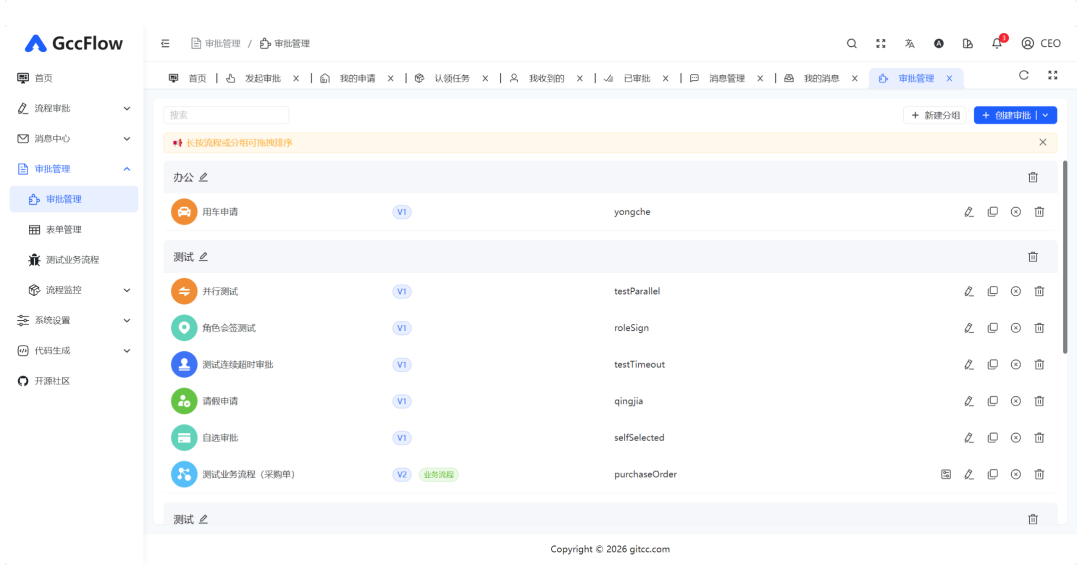Close the 审批管理 tab
Screen dimensions: 1080x575
click(x=949, y=79)
